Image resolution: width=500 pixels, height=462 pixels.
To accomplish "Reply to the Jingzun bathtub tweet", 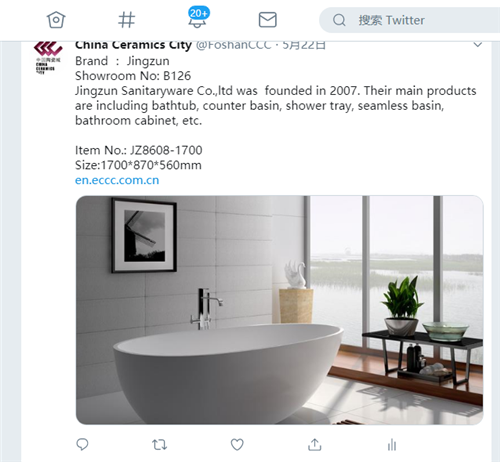I will coord(82,444).
